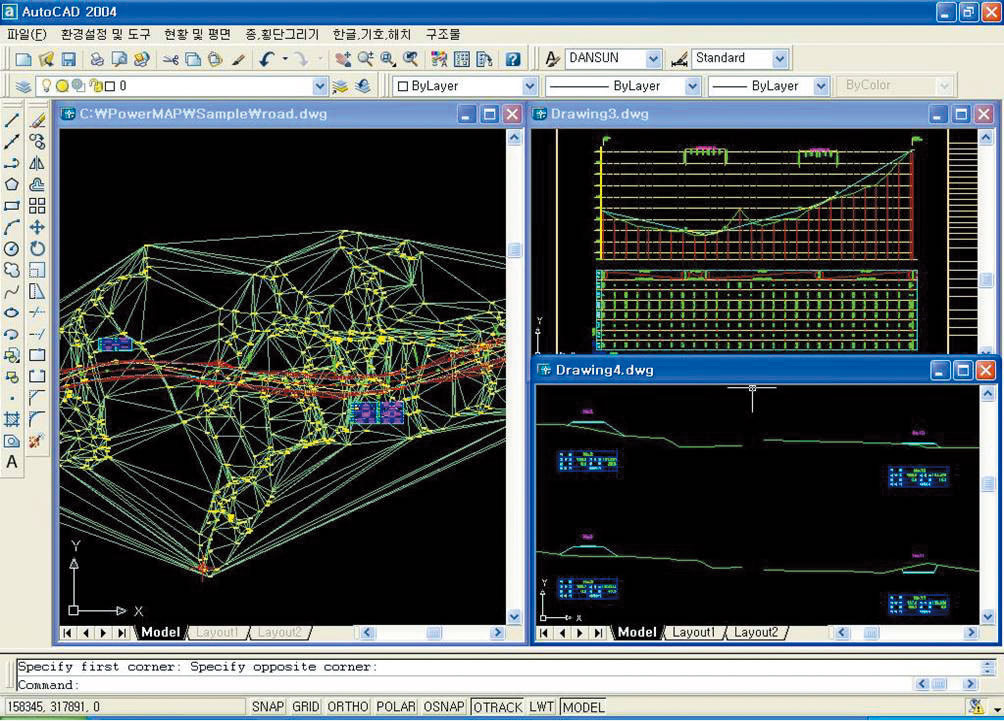The height and width of the screenshot is (721, 1004).
Task: Select the Polygon draw tool
Action: click(x=12, y=184)
